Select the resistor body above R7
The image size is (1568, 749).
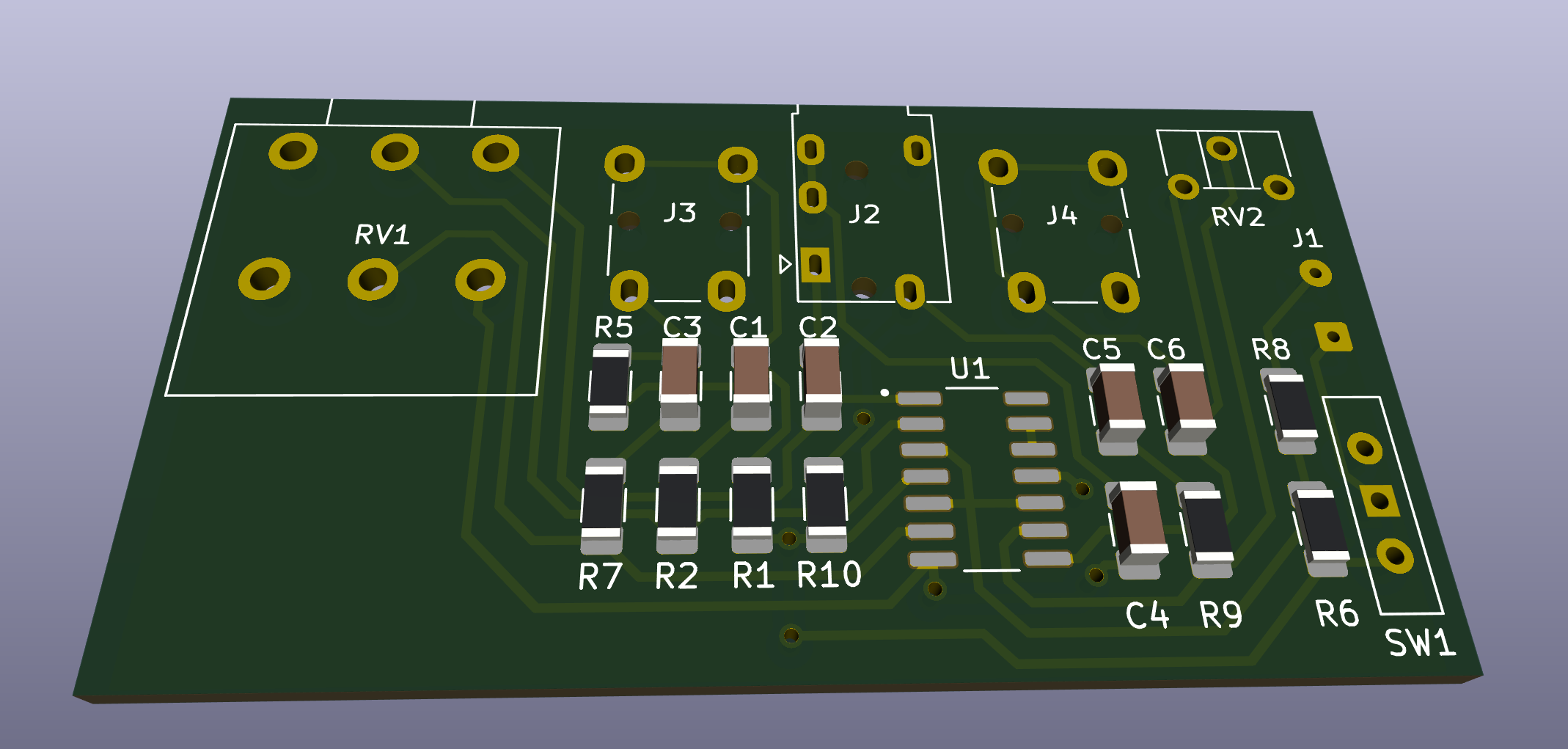[604, 506]
